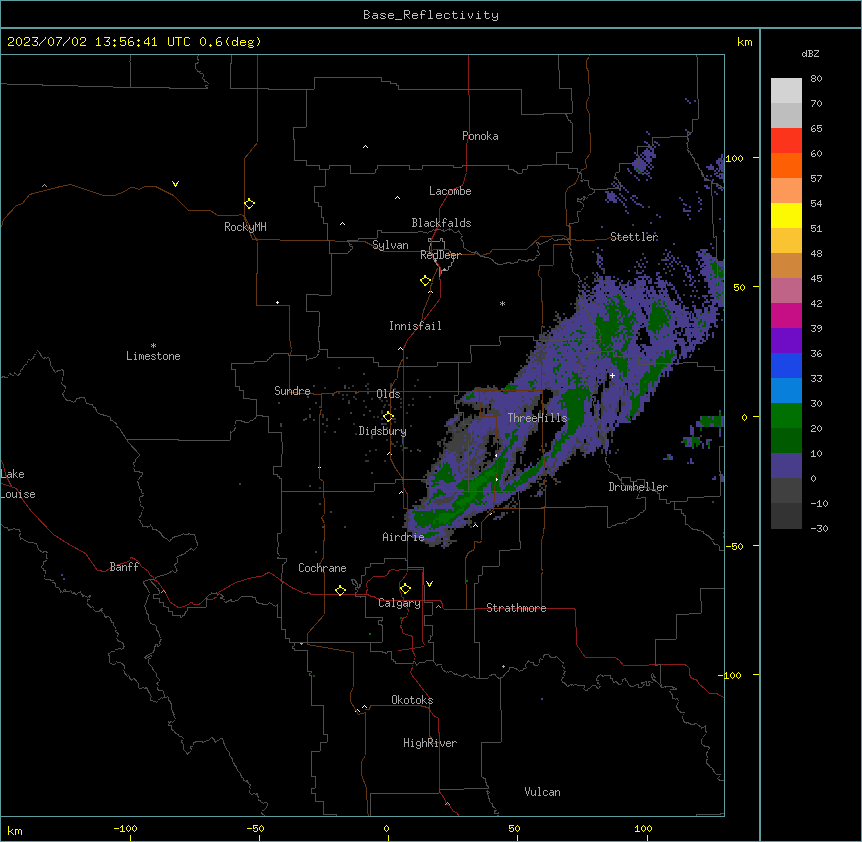
Task: Click the dBZ legend heading
Action: [x=810, y=53]
